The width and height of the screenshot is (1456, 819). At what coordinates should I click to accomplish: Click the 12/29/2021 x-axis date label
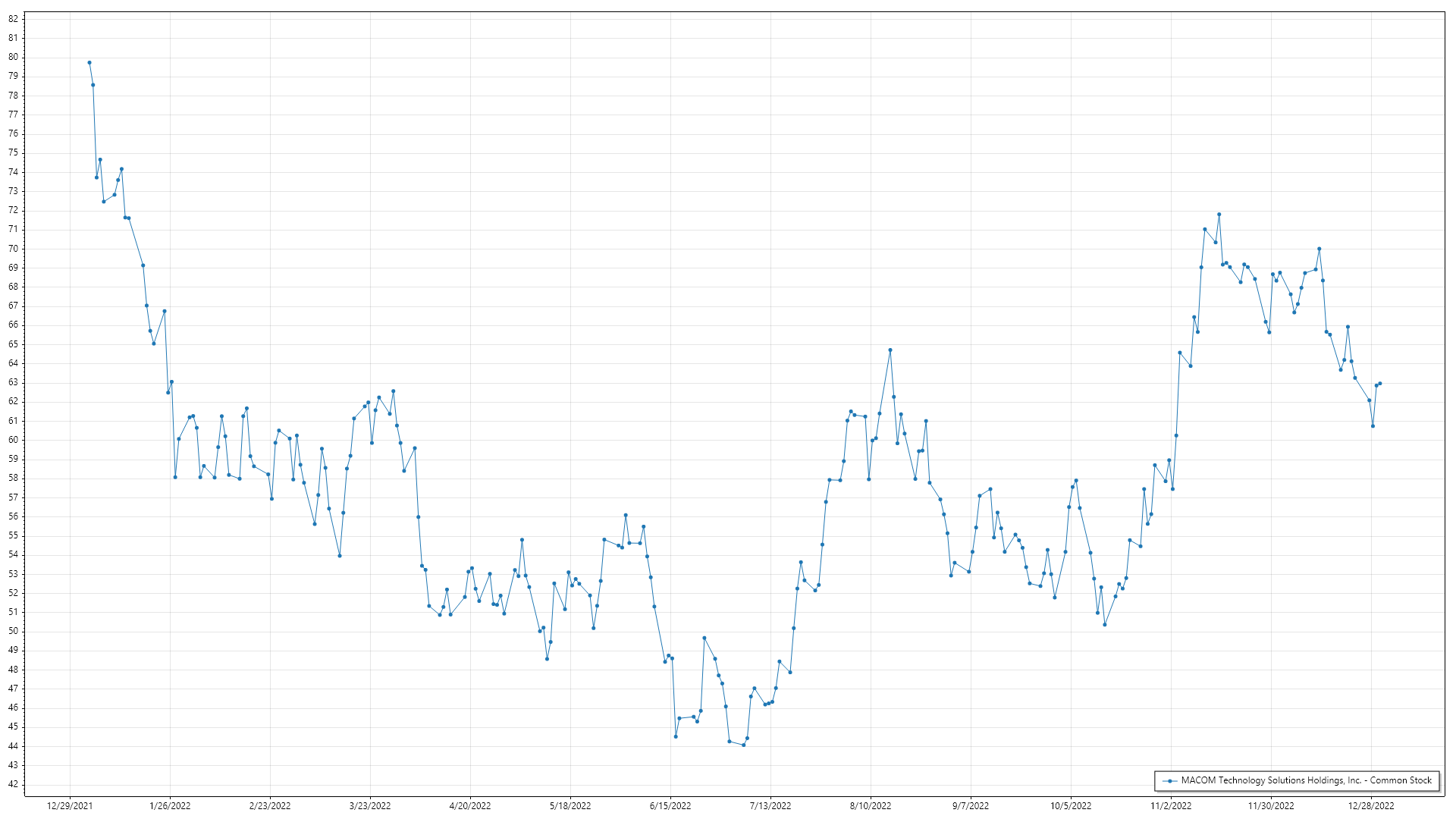point(70,806)
